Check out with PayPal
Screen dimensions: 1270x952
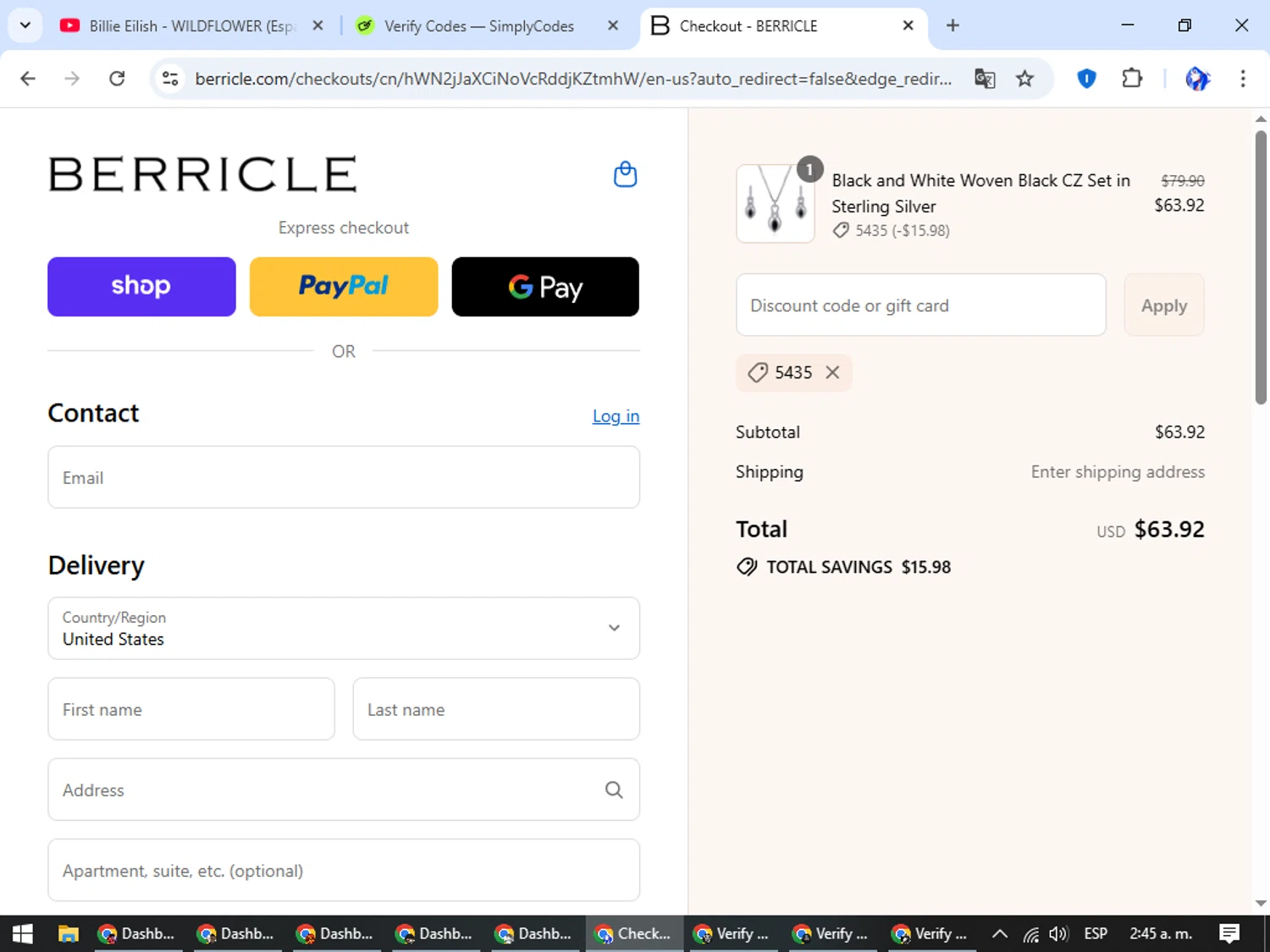pyautogui.click(x=344, y=287)
